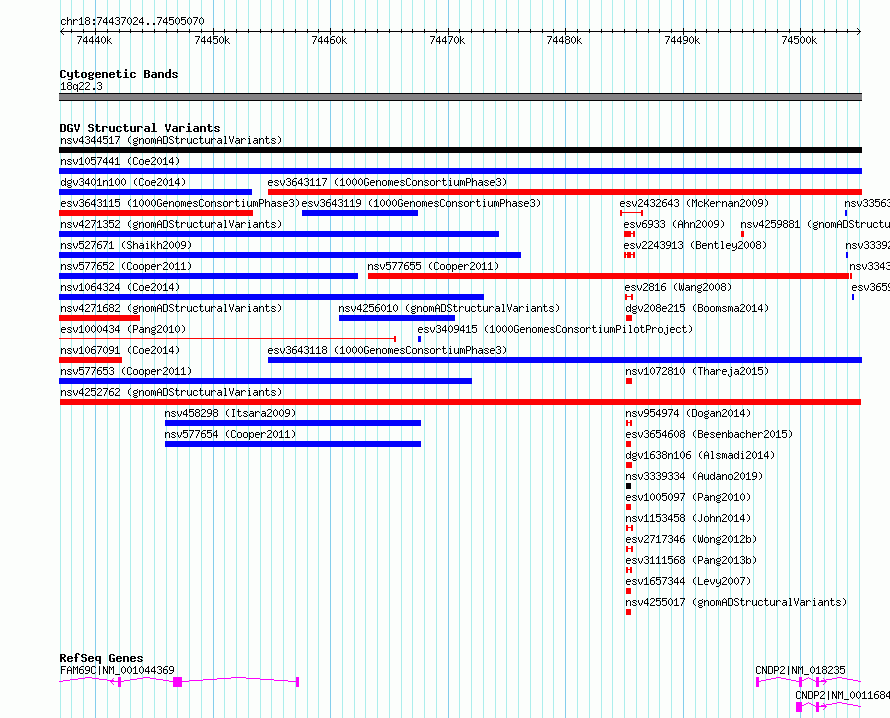The height and width of the screenshot is (718, 890).
Task: Click nsv4271682 gnomAD variant label
Action: [171, 308]
